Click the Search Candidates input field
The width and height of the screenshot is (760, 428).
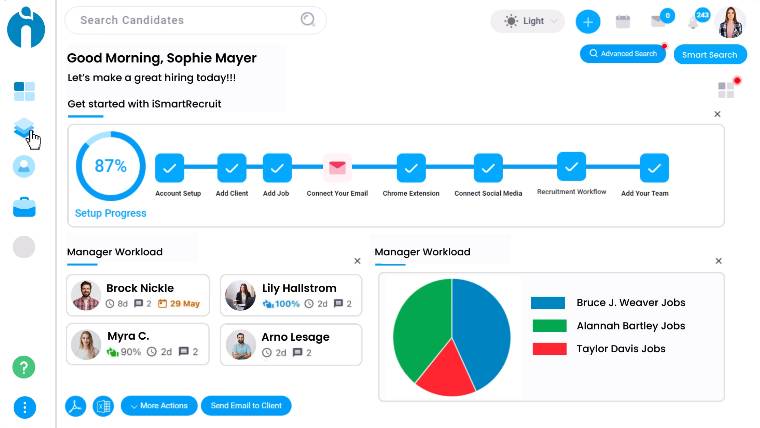[x=185, y=20]
